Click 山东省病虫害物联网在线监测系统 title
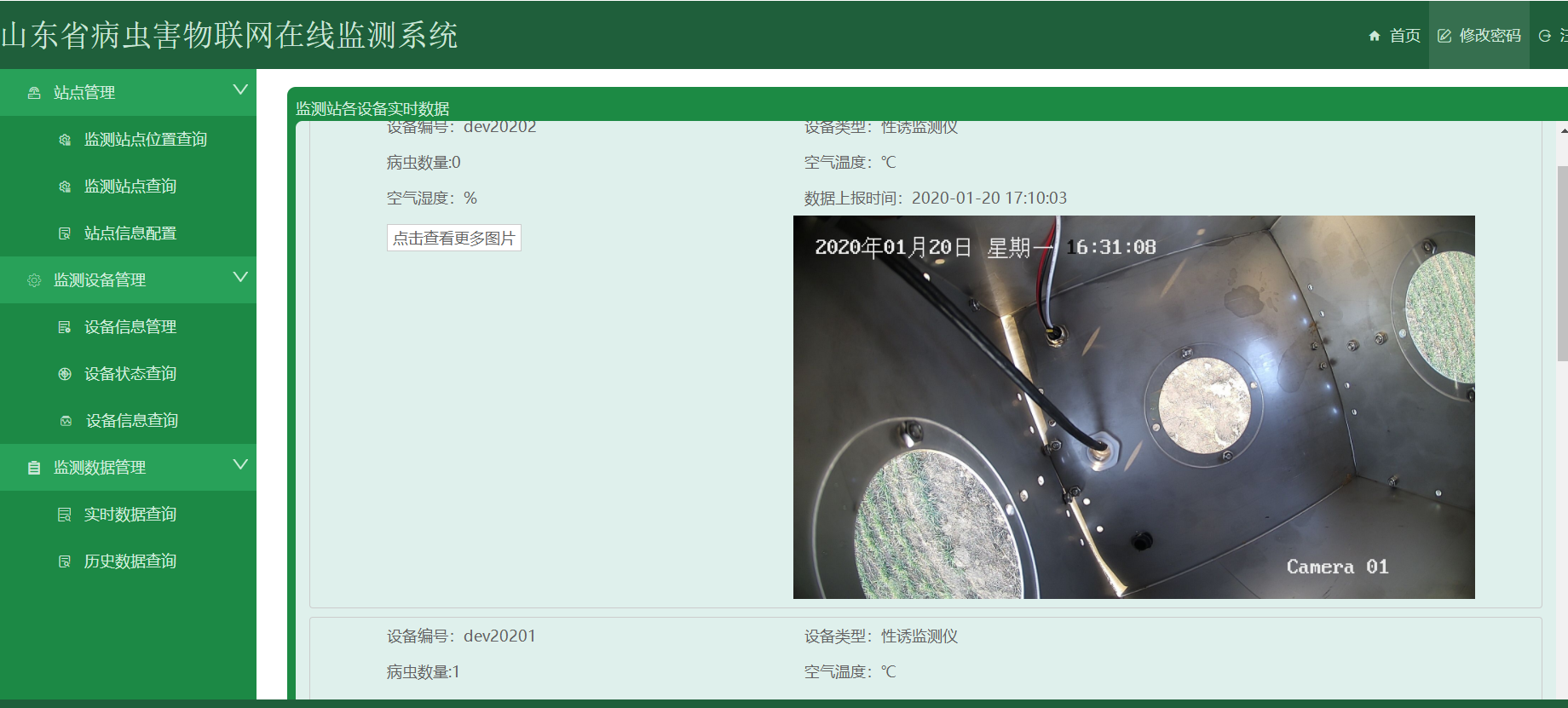The image size is (1568, 708). [228, 36]
